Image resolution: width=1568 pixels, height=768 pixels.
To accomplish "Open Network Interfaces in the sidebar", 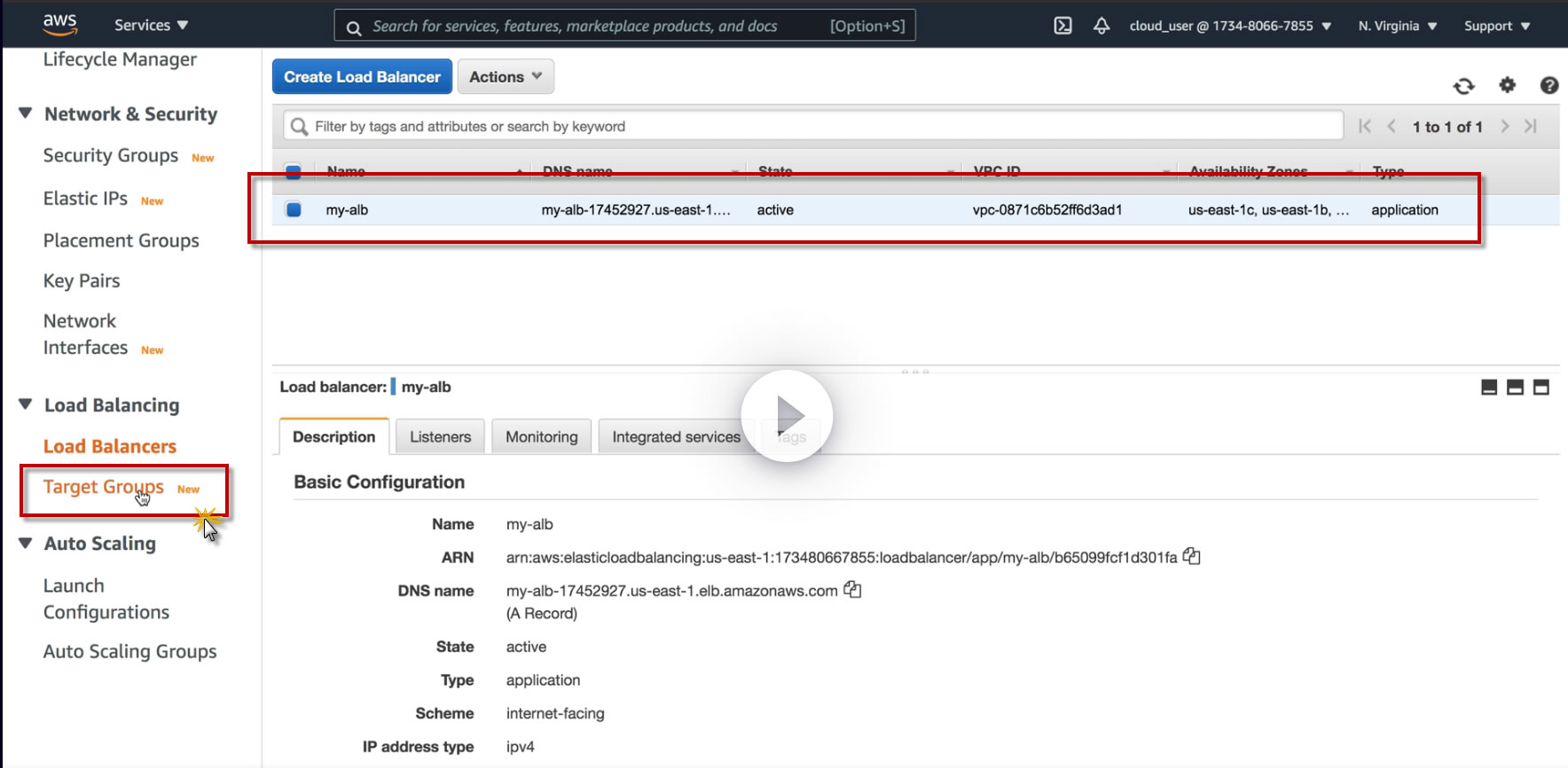I will click(85, 334).
